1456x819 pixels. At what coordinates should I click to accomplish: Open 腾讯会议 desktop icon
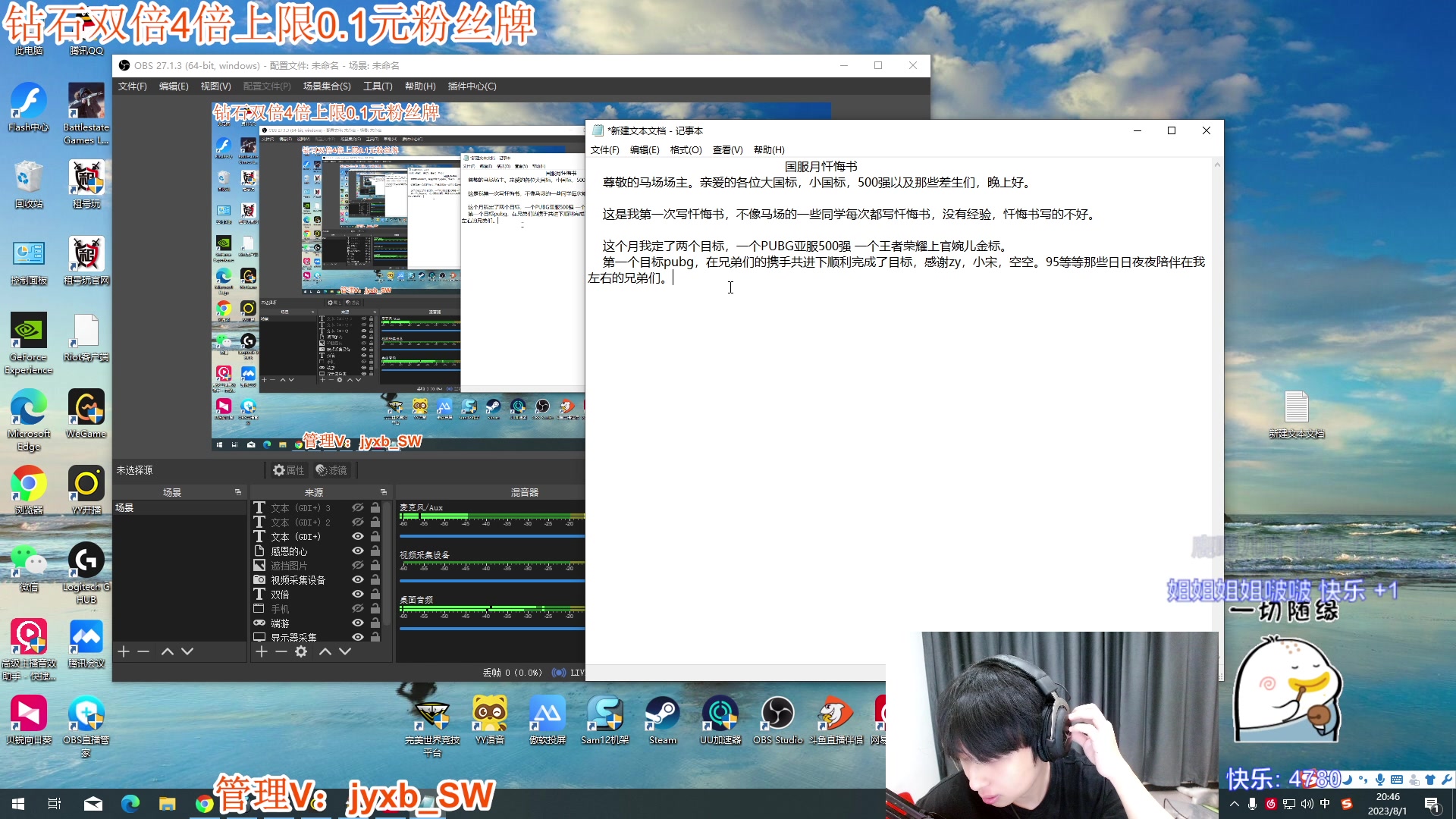(86, 643)
